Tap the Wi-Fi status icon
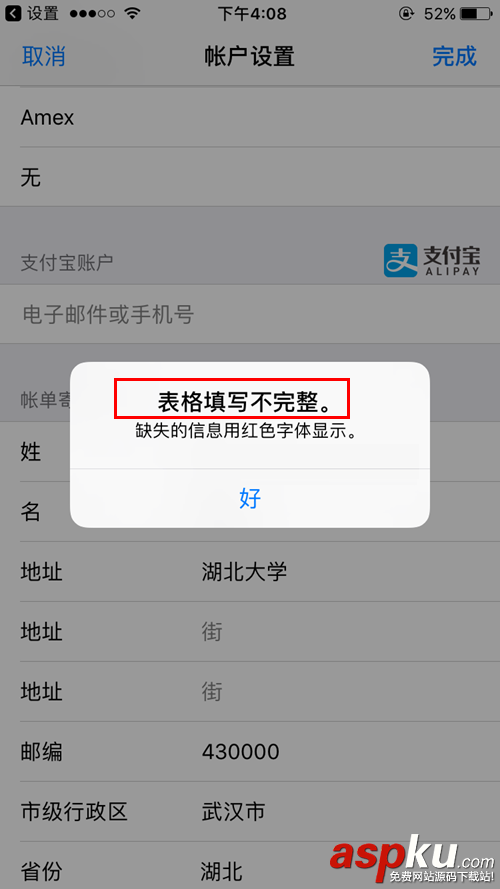 (133, 13)
